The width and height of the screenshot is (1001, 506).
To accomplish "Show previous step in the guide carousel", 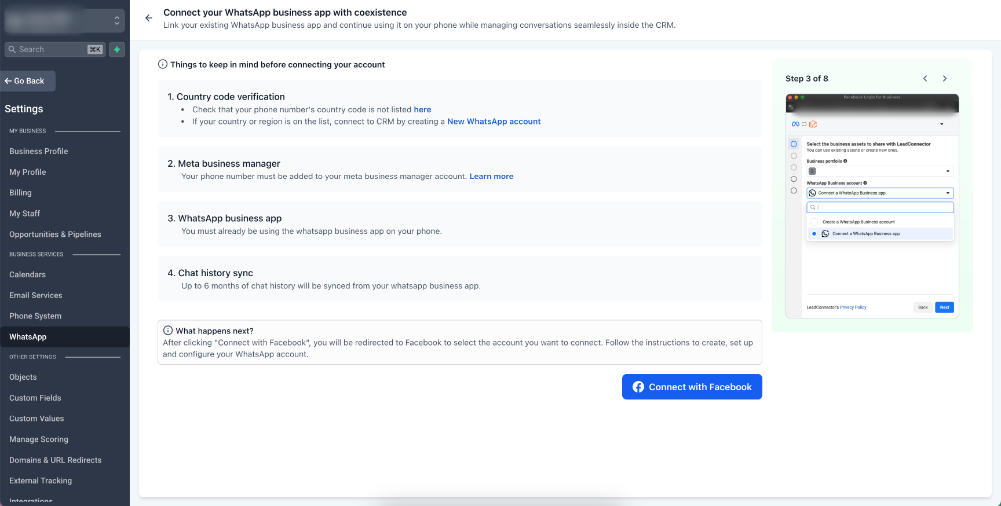I will 925,78.
